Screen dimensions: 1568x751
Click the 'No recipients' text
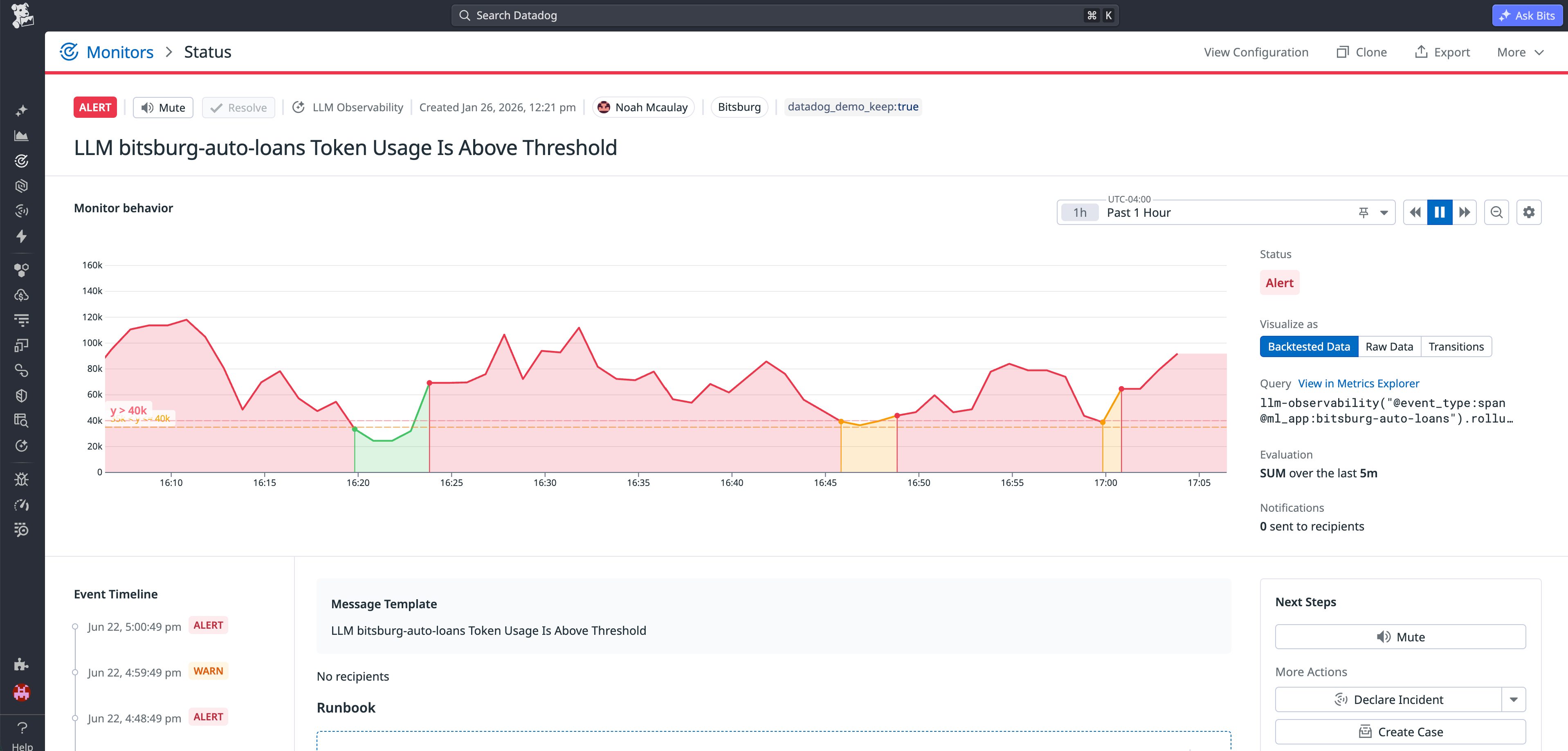click(x=353, y=677)
